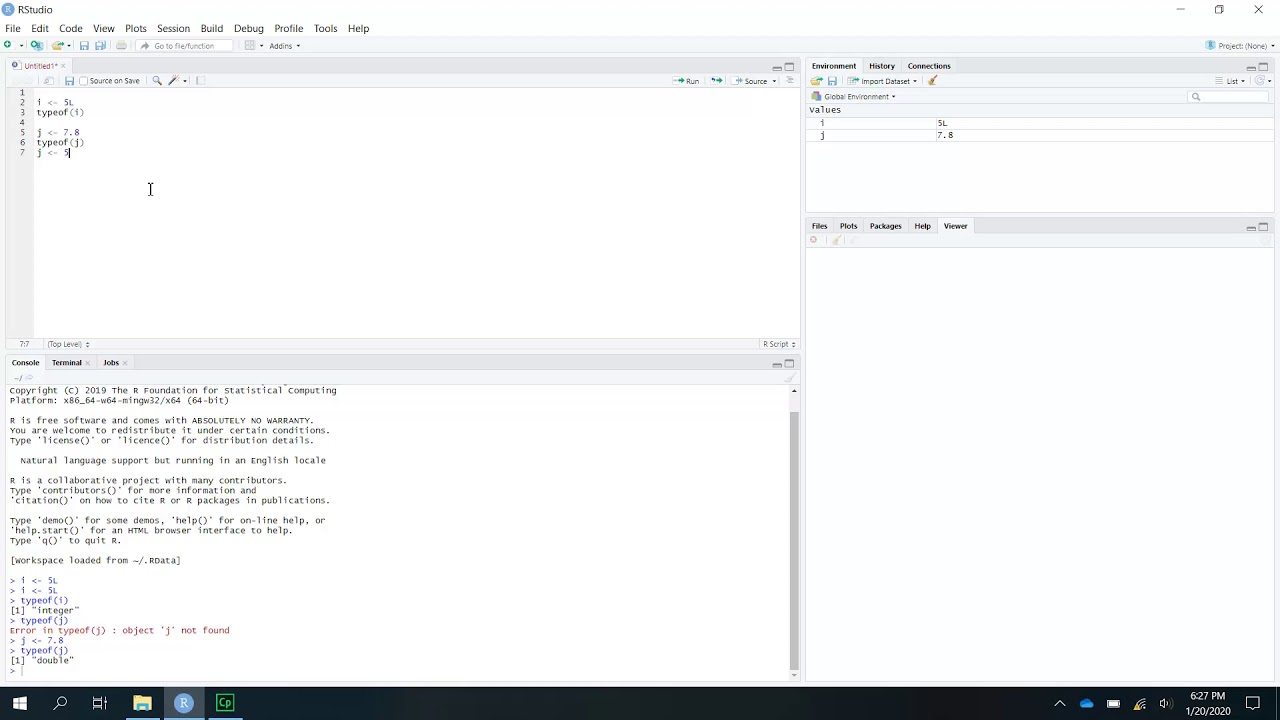Open the Global Environment selector

click(x=853, y=97)
